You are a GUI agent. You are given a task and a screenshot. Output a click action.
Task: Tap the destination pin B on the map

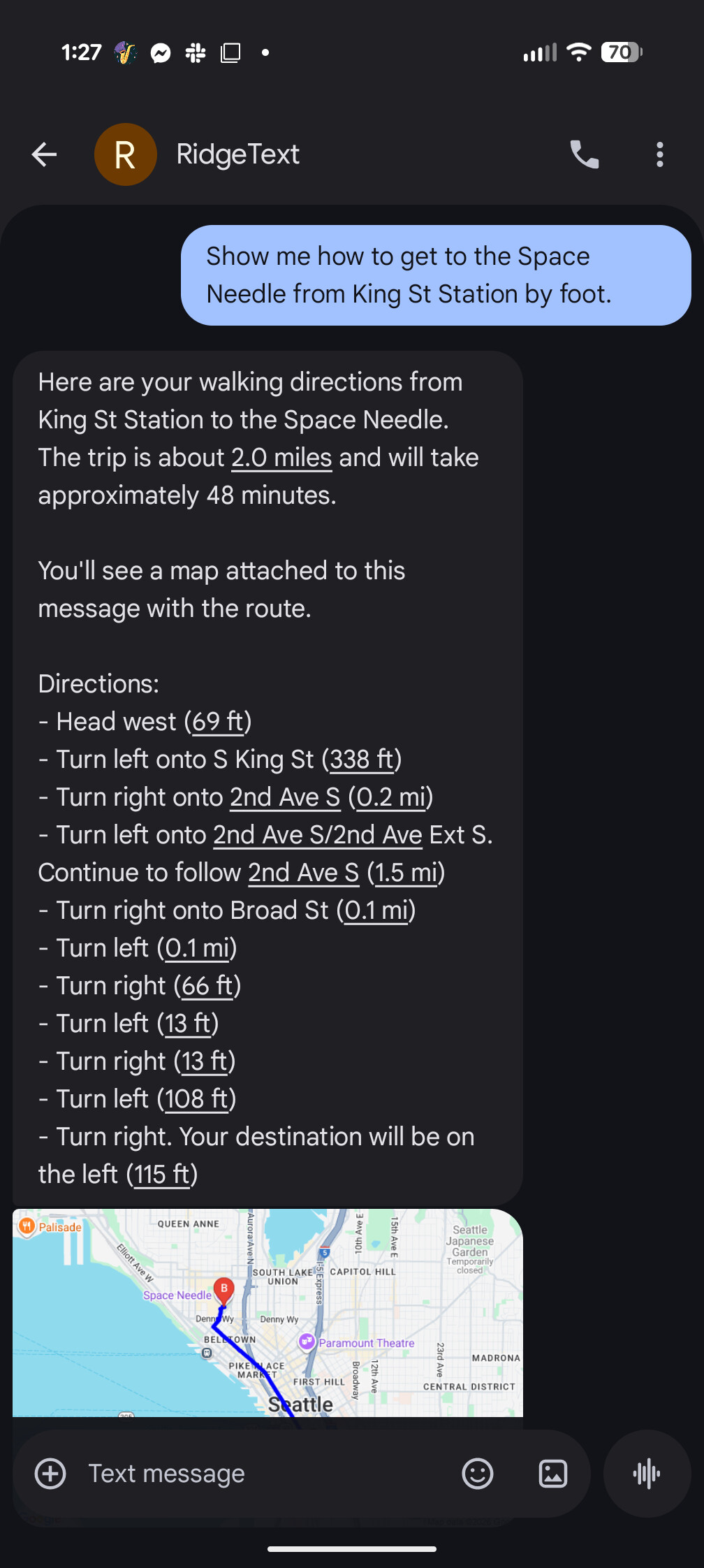click(x=223, y=1289)
